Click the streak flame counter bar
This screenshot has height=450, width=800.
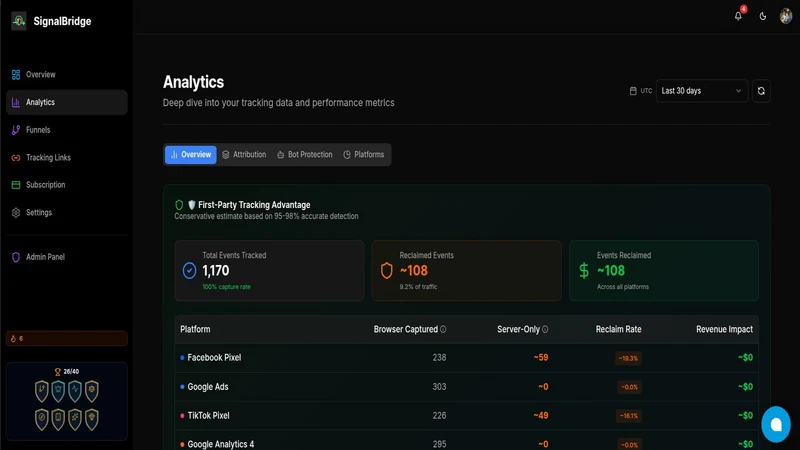tap(66, 338)
